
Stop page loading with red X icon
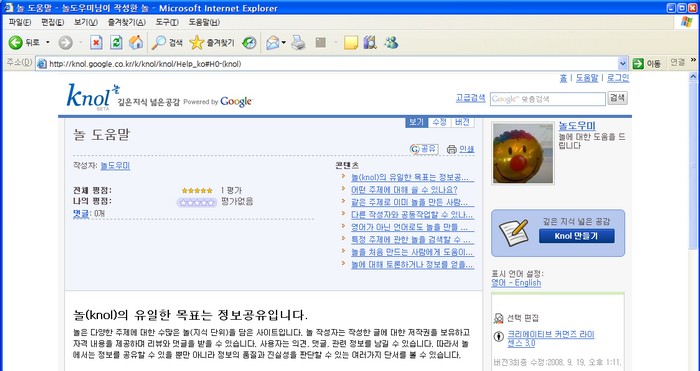click(96, 43)
